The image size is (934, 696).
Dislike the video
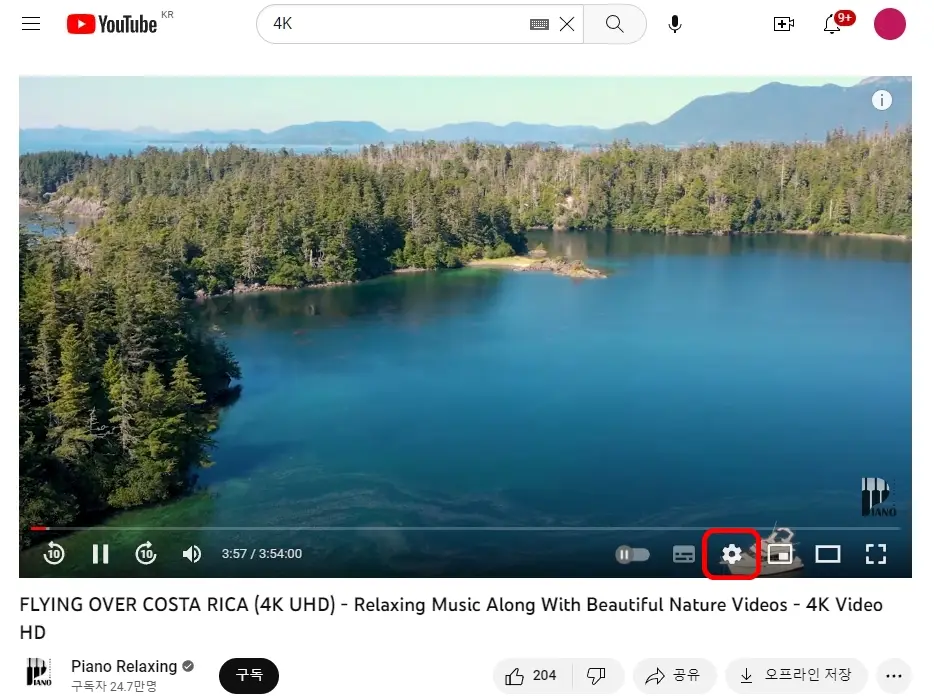coord(596,676)
